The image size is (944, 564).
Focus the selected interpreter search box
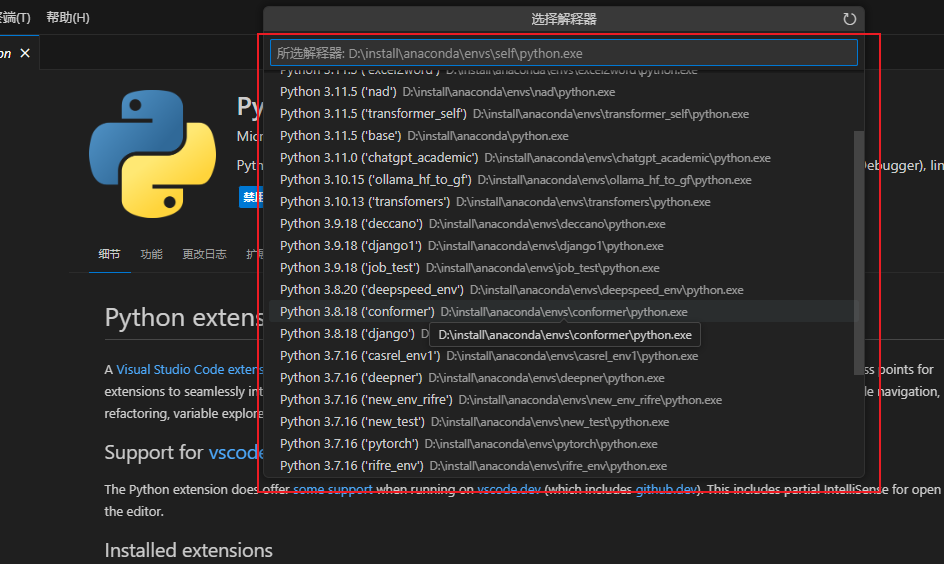(564, 53)
